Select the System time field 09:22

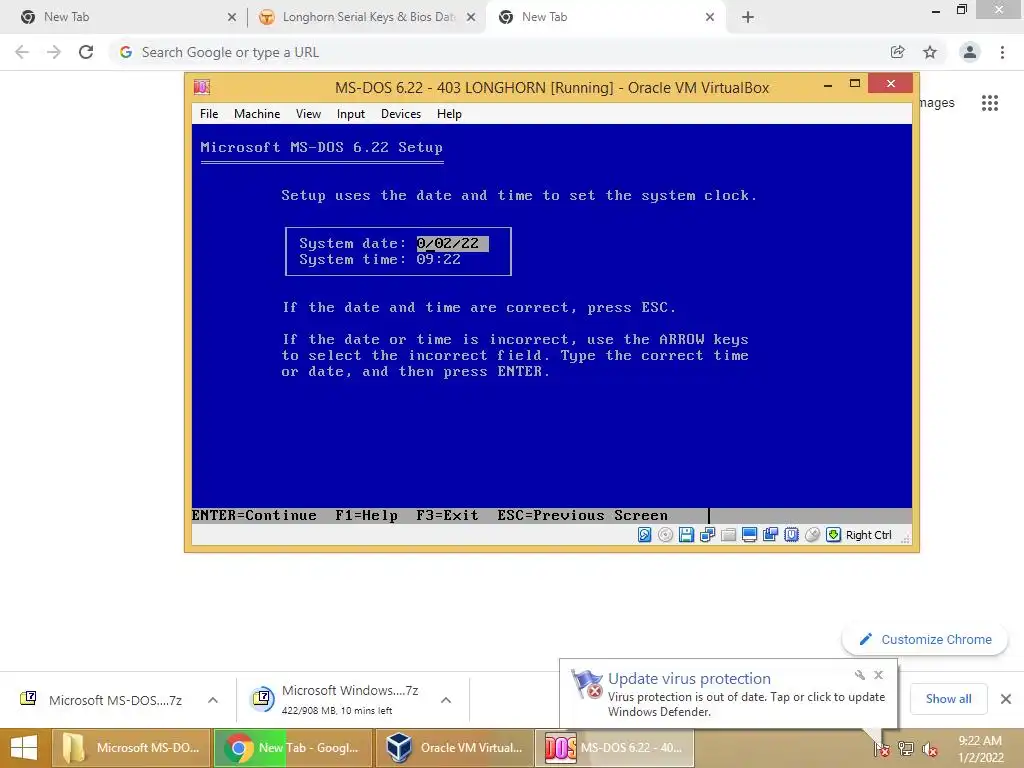point(438,259)
